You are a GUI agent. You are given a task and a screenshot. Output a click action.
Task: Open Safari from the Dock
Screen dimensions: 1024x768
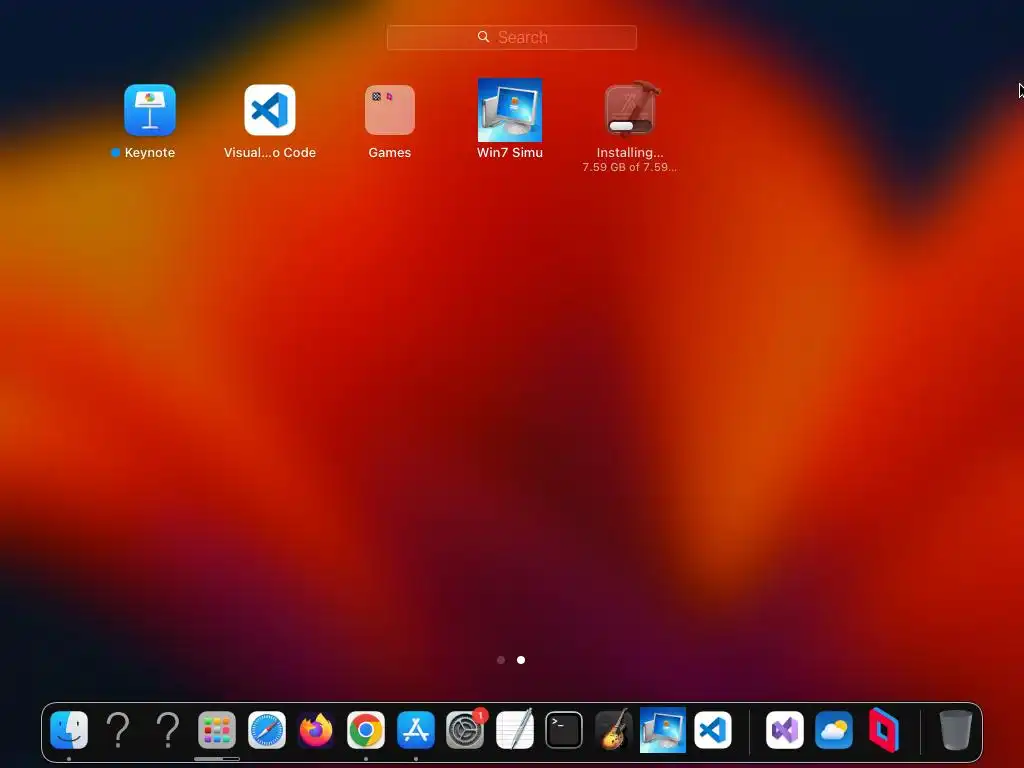click(266, 729)
